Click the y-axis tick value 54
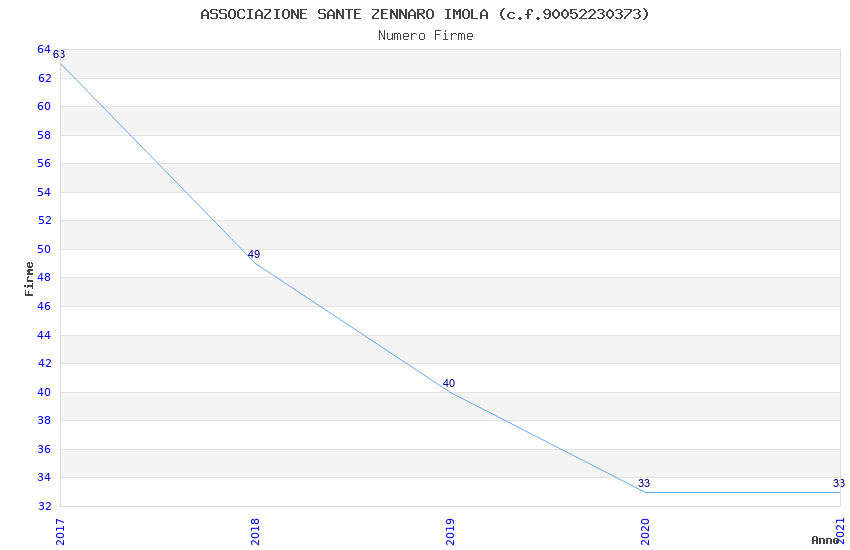 pos(44,192)
